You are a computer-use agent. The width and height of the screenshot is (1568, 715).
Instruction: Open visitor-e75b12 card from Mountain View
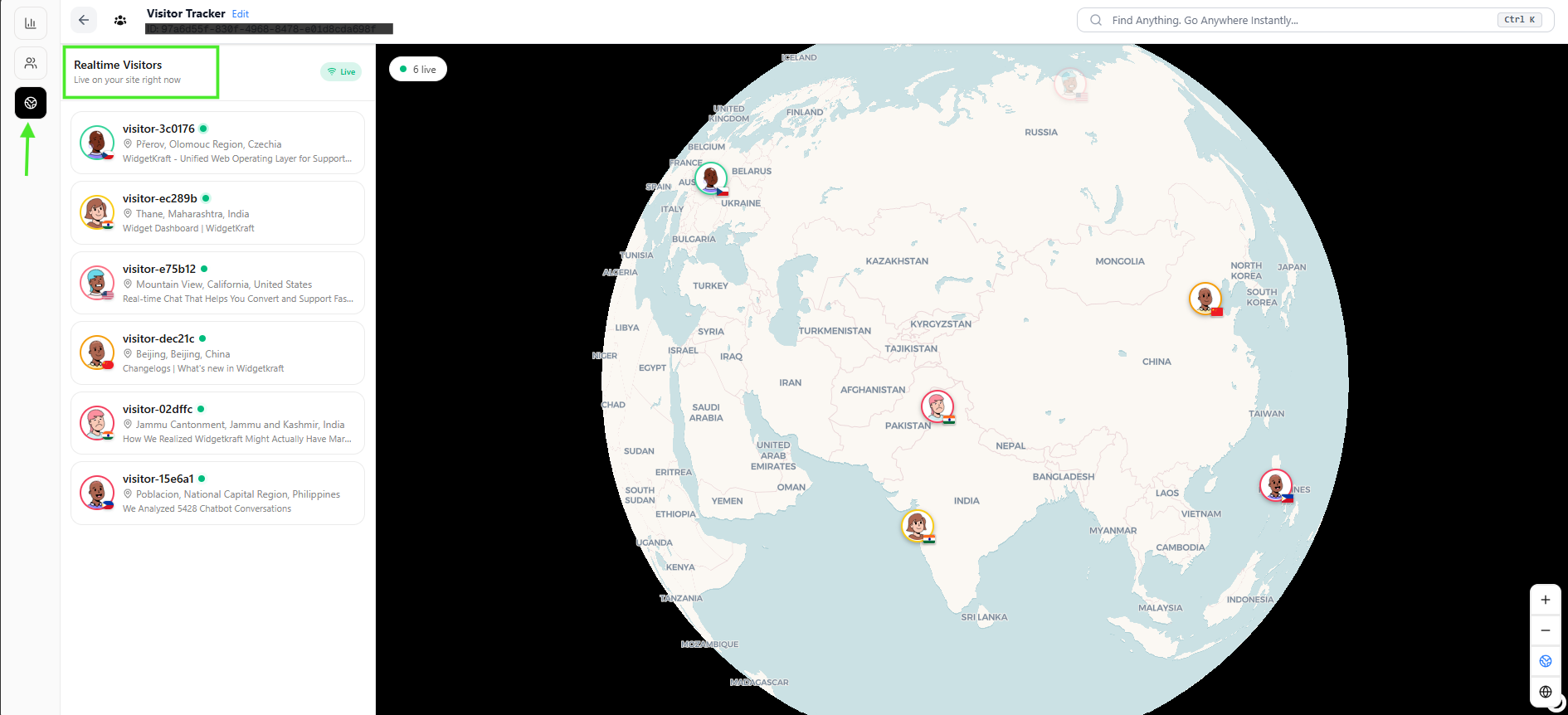[x=217, y=283]
